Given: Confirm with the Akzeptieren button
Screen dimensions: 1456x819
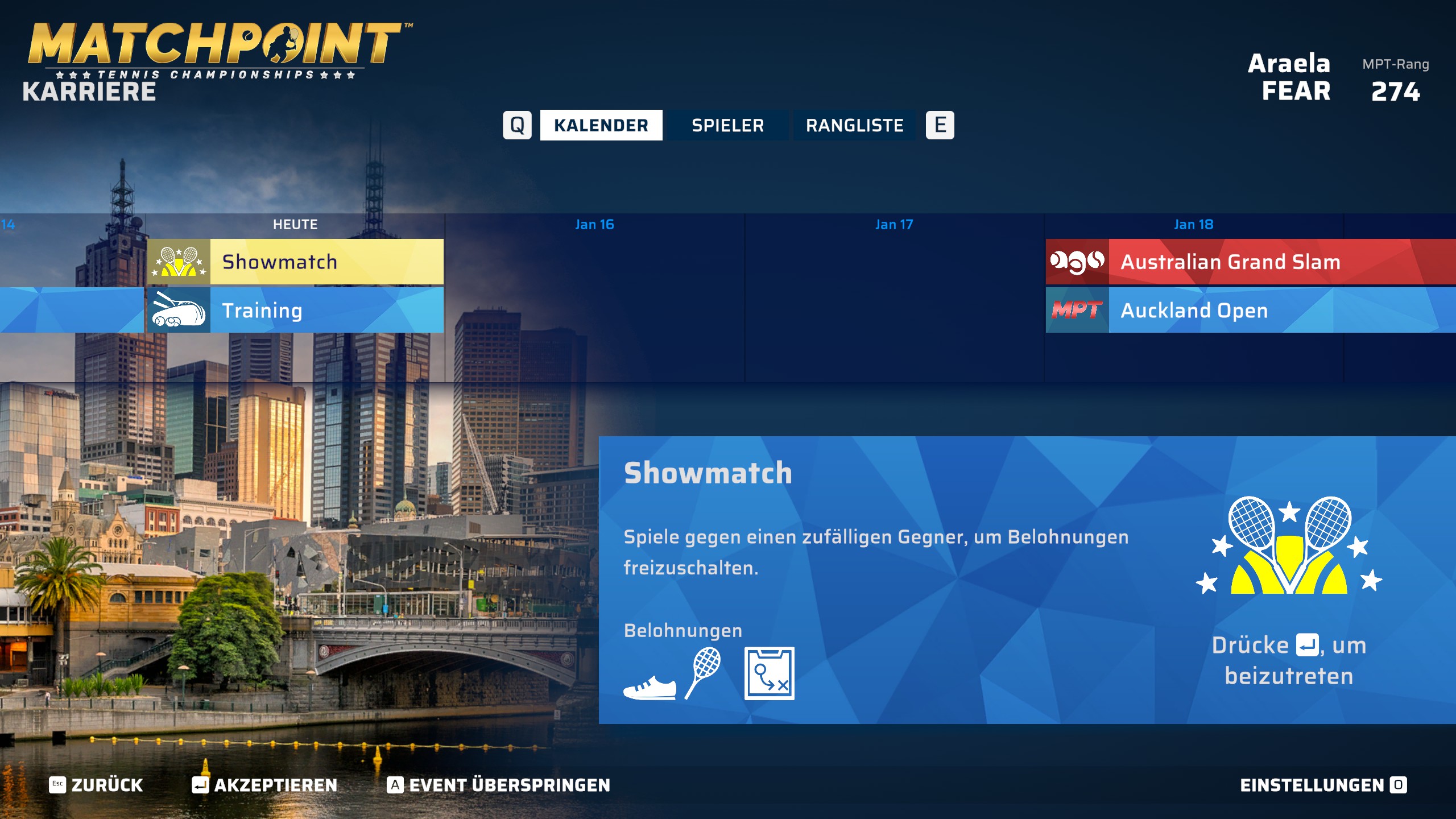Looking at the screenshot, I should pyautogui.click(x=264, y=785).
